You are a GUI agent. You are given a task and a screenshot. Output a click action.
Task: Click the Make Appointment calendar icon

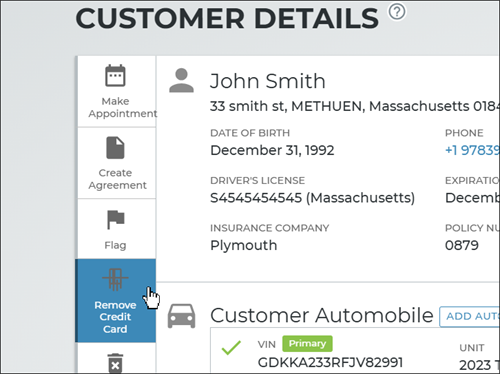pos(115,76)
